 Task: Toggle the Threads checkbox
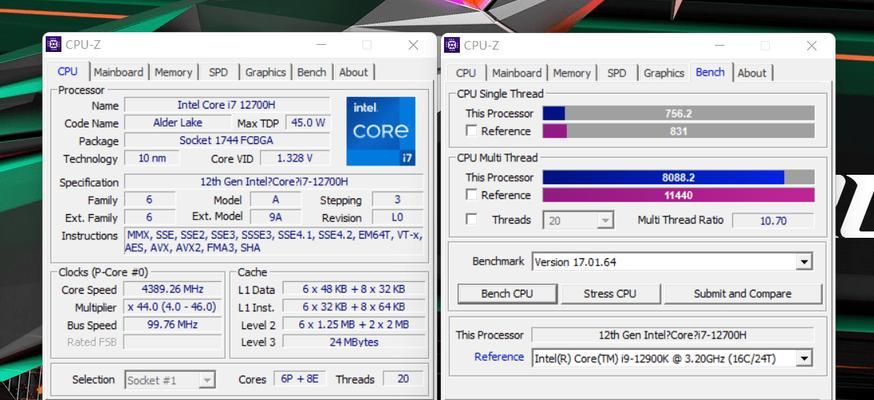tap(472, 219)
